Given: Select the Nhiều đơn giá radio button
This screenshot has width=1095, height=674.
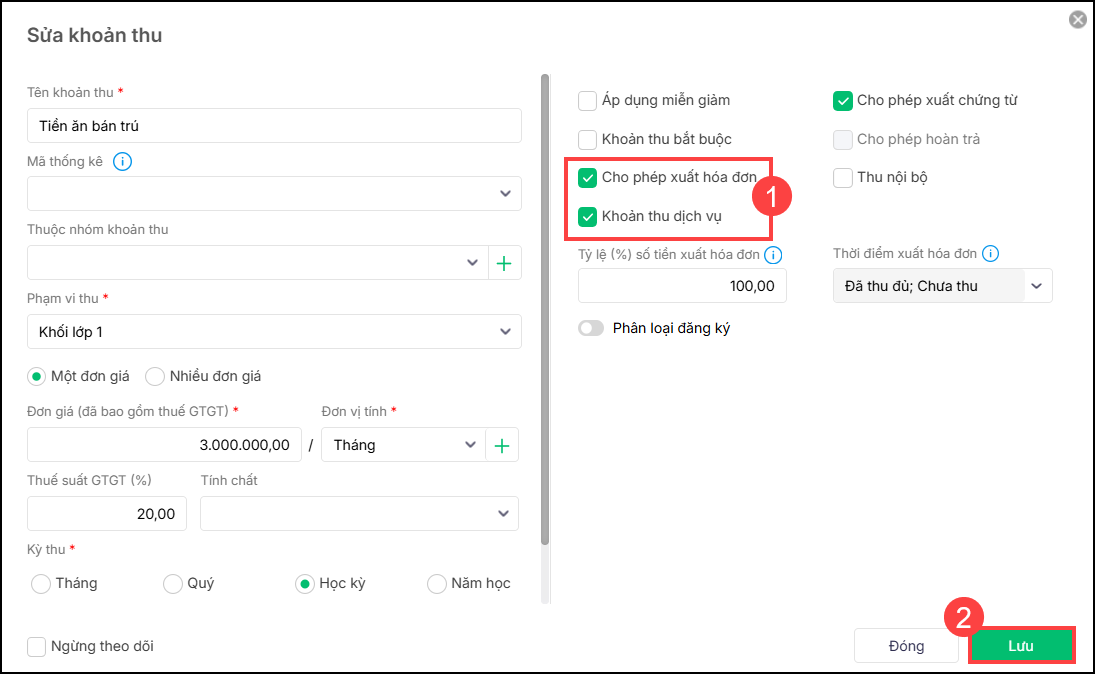Looking at the screenshot, I should pos(155,376).
